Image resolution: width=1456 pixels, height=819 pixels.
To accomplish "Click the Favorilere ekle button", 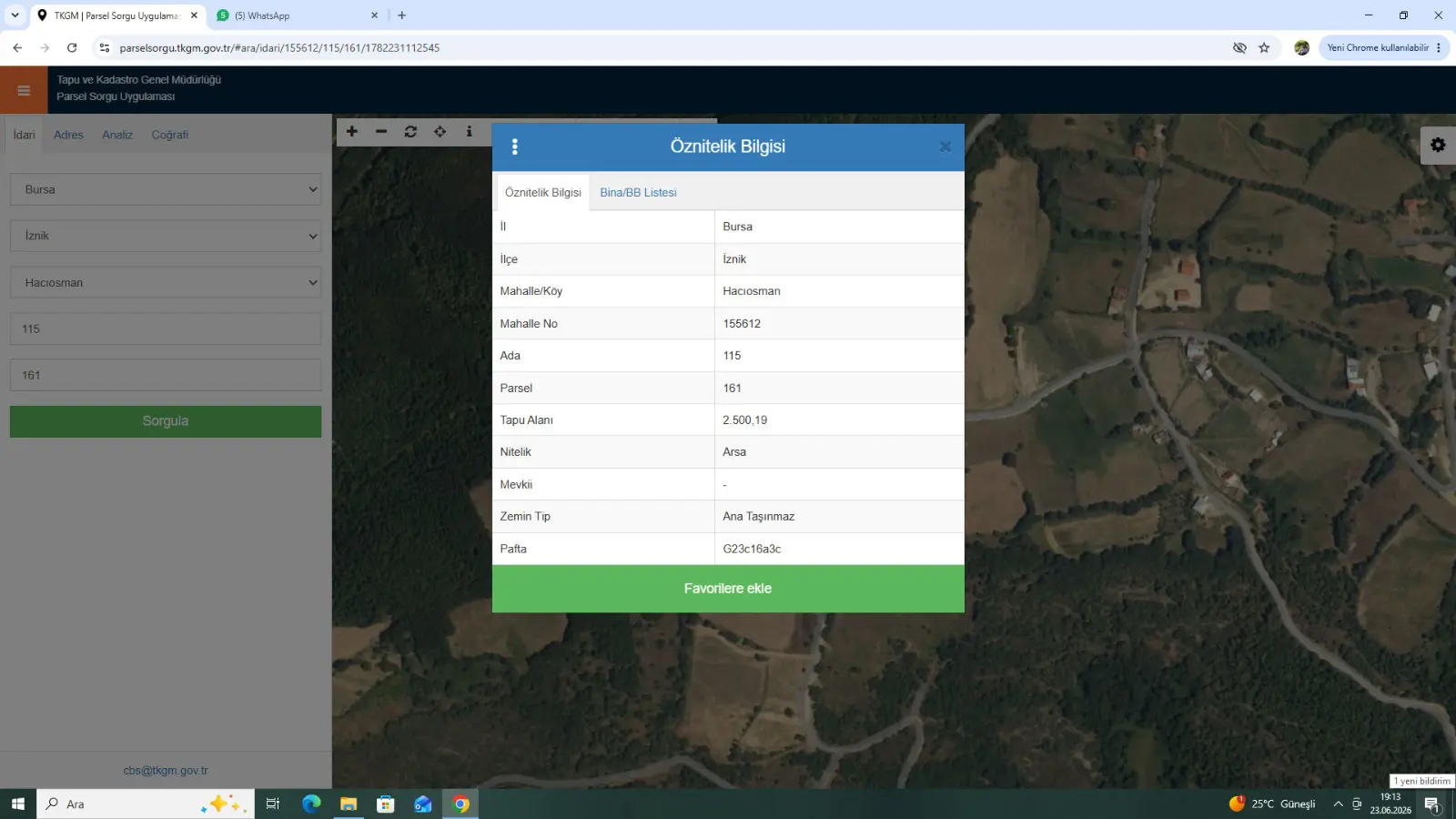I will tap(728, 589).
